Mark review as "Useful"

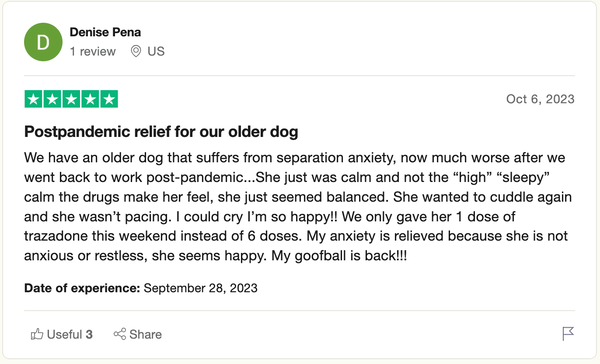click(62, 334)
